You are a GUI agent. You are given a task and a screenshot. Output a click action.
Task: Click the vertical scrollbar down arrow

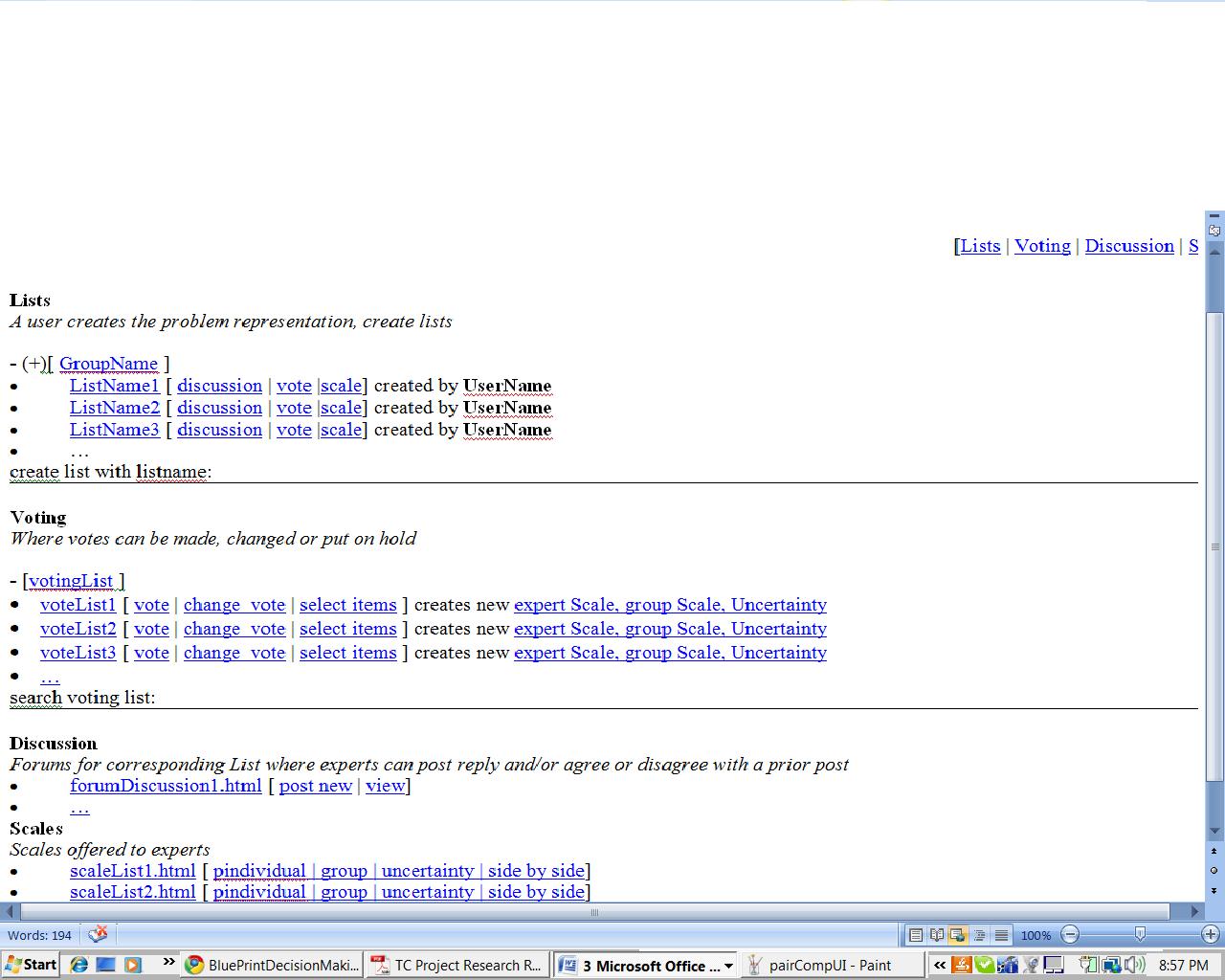(1215, 832)
